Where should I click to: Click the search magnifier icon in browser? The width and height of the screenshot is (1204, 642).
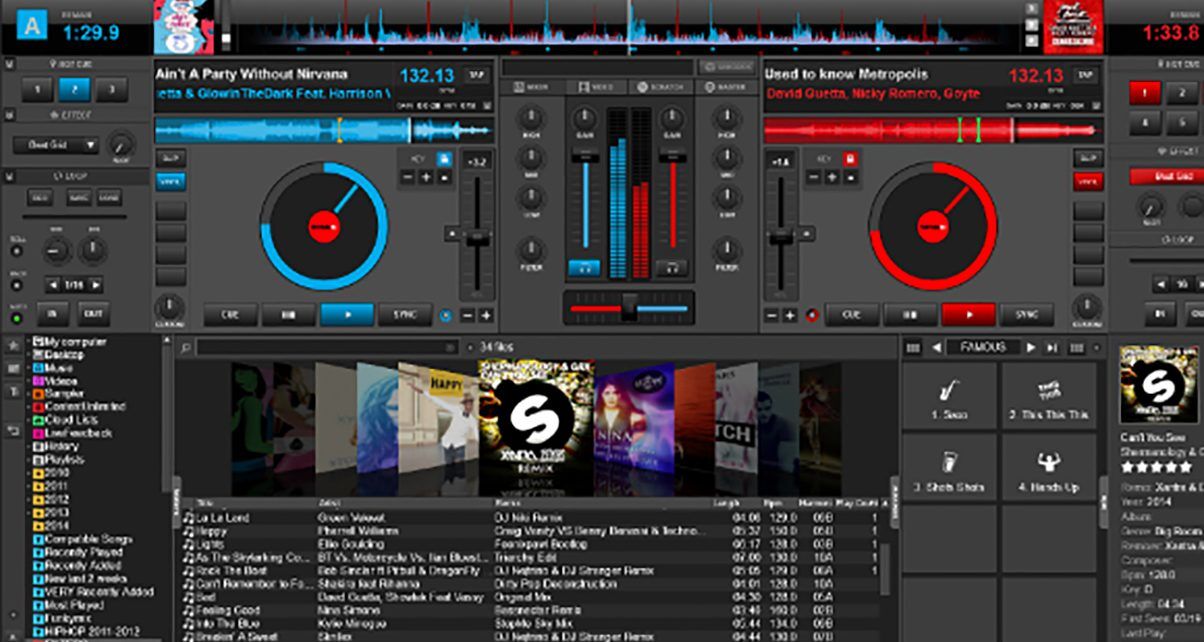186,347
